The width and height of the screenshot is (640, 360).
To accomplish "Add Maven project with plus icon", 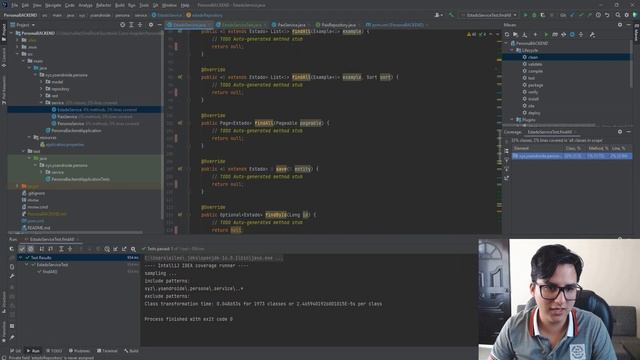I will [536, 35].
